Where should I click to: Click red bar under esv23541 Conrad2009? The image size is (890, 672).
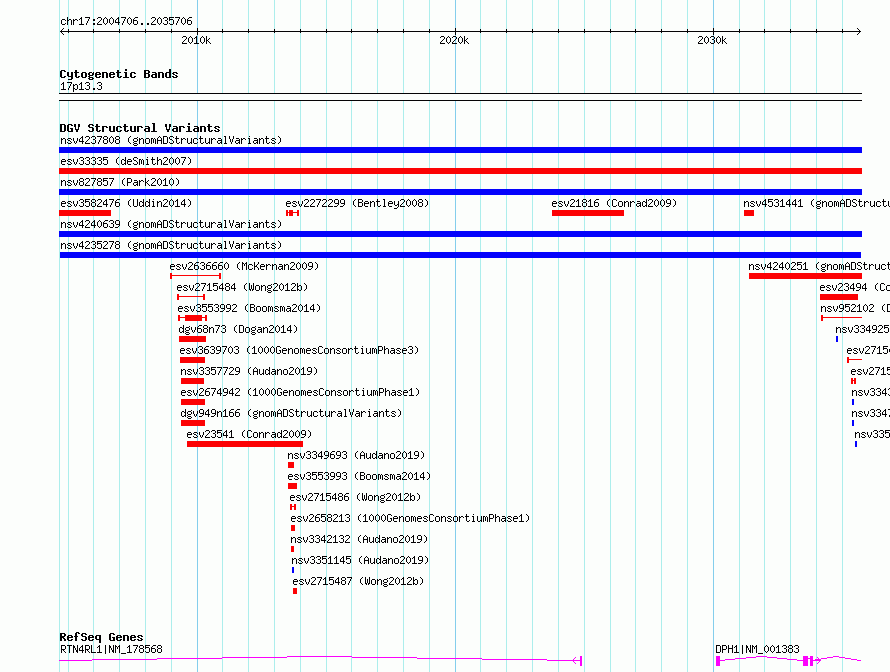(x=245, y=444)
